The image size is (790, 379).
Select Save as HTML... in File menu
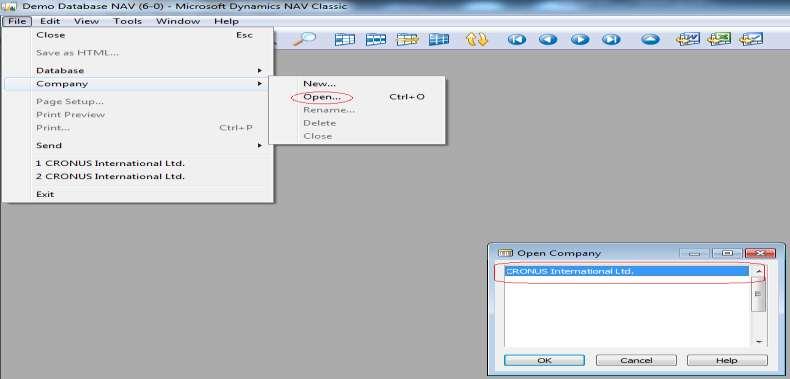tap(138, 52)
